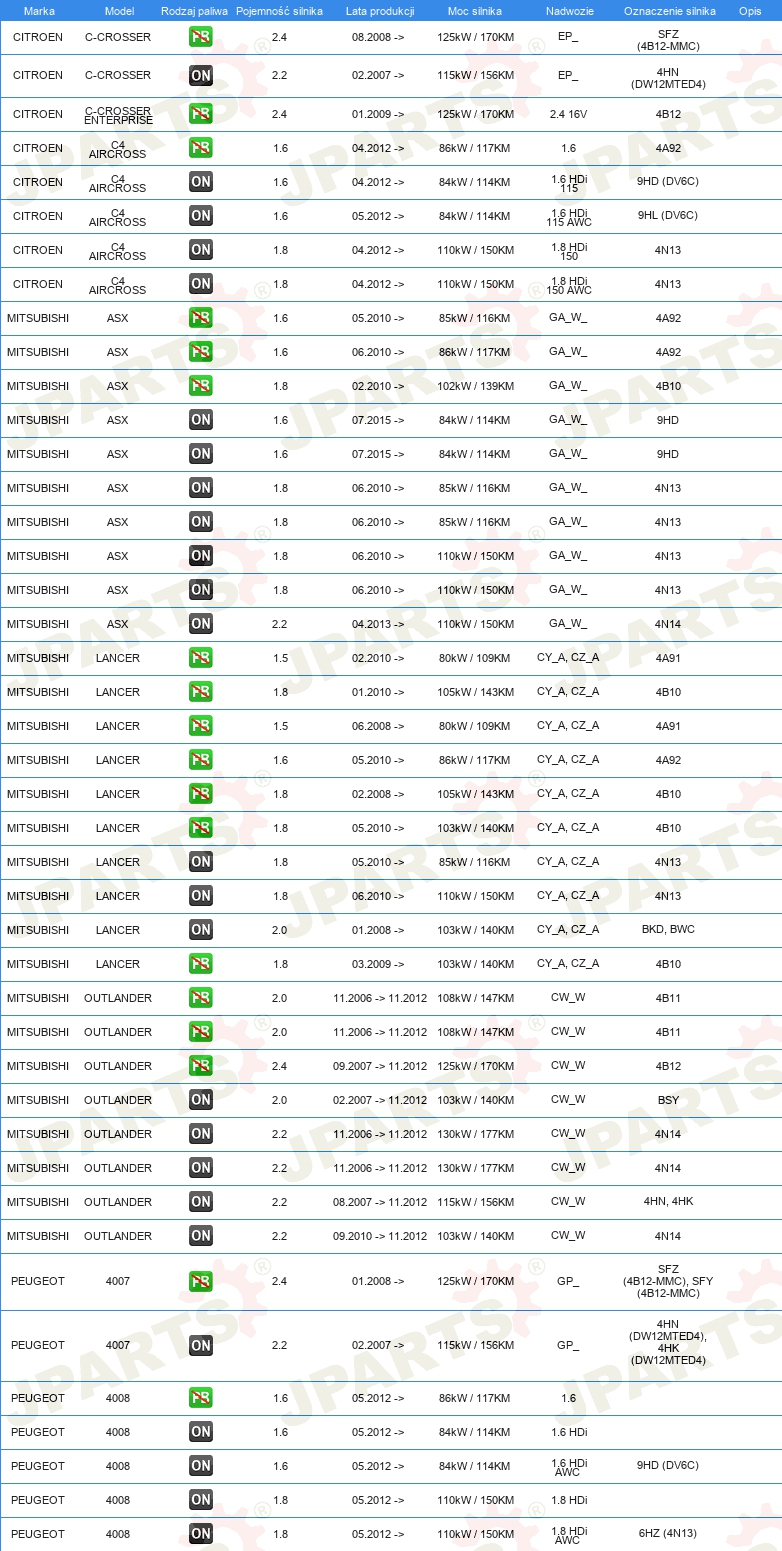
Task: Click the Marka column header
Action: [39, 10]
